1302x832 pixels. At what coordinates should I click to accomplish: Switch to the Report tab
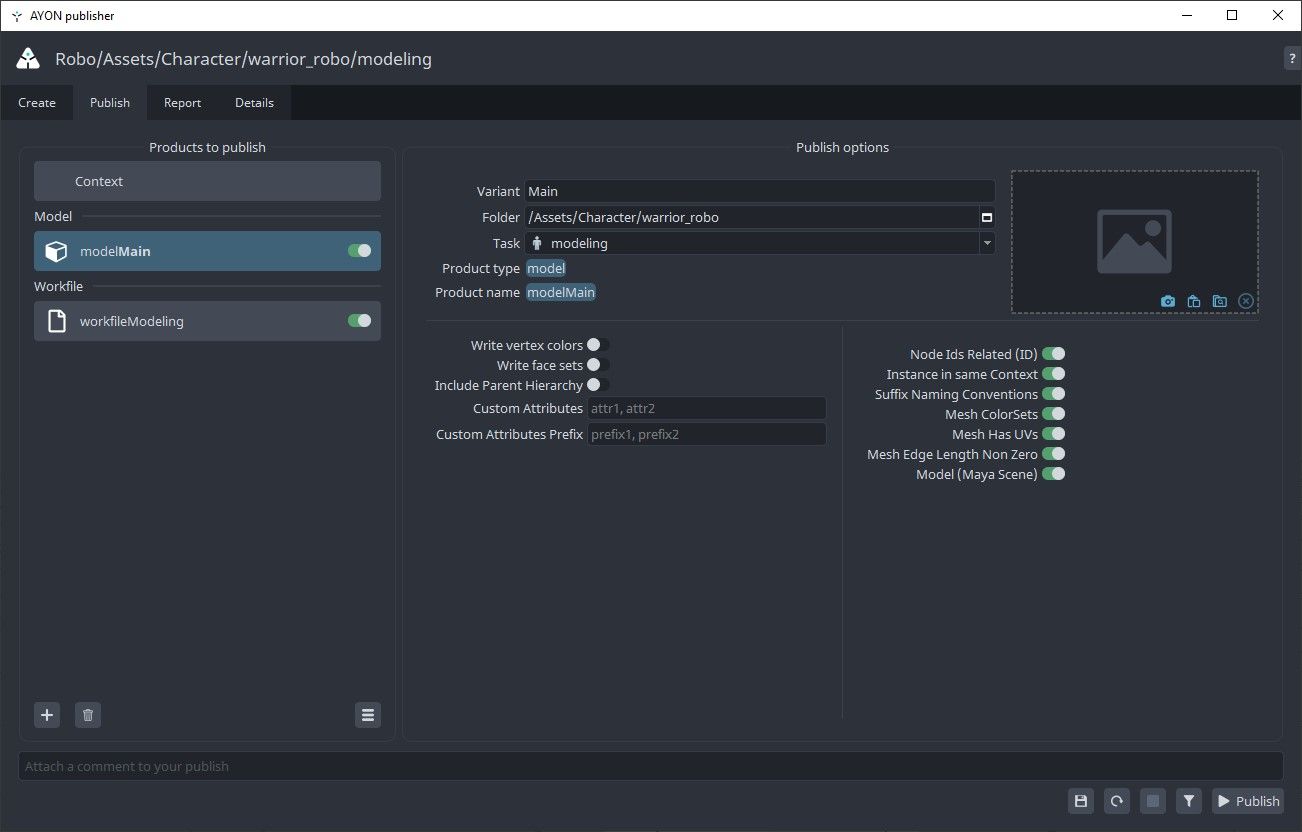click(x=182, y=103)
